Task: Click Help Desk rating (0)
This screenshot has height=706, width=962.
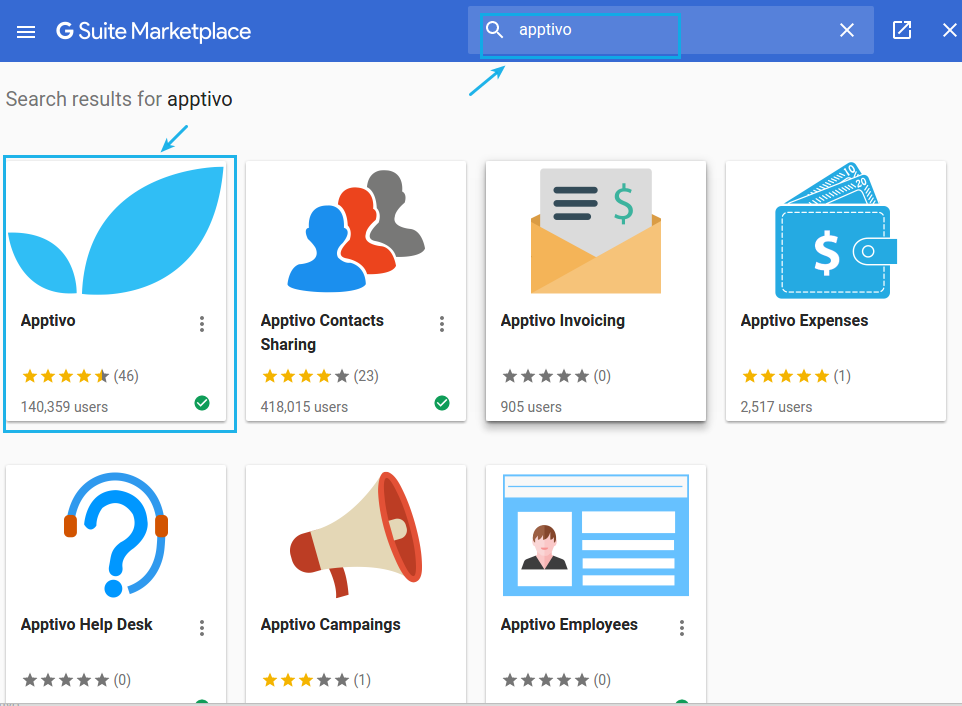Action: coord(77,680)
